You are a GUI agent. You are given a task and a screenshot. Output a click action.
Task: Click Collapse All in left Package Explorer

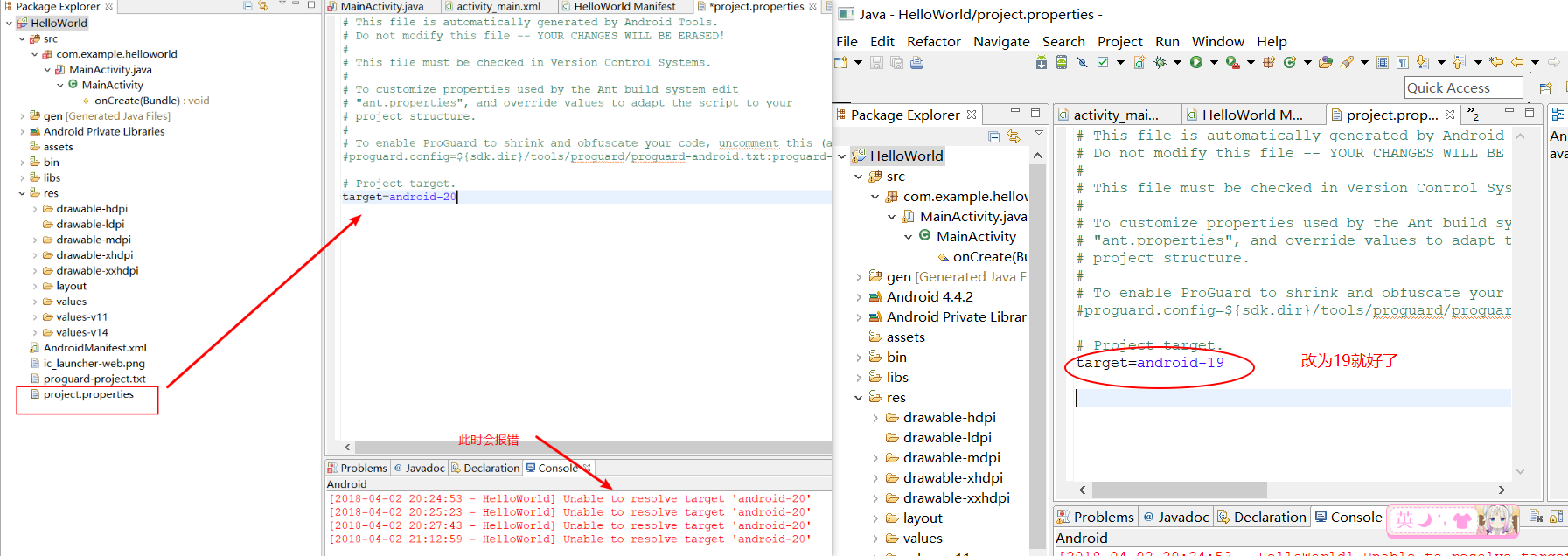coord(247,5)
